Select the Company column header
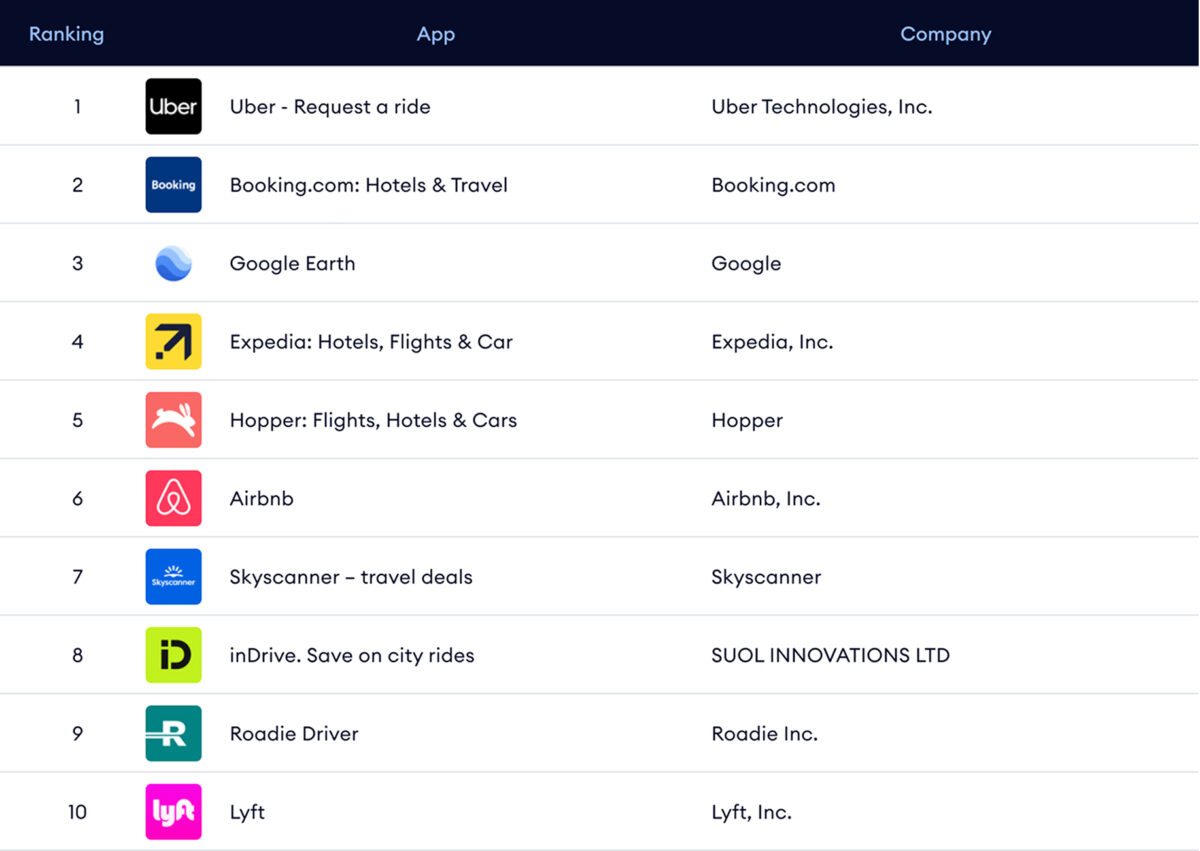This screenshot has height=851, width=1200. (x=946, y=34)
